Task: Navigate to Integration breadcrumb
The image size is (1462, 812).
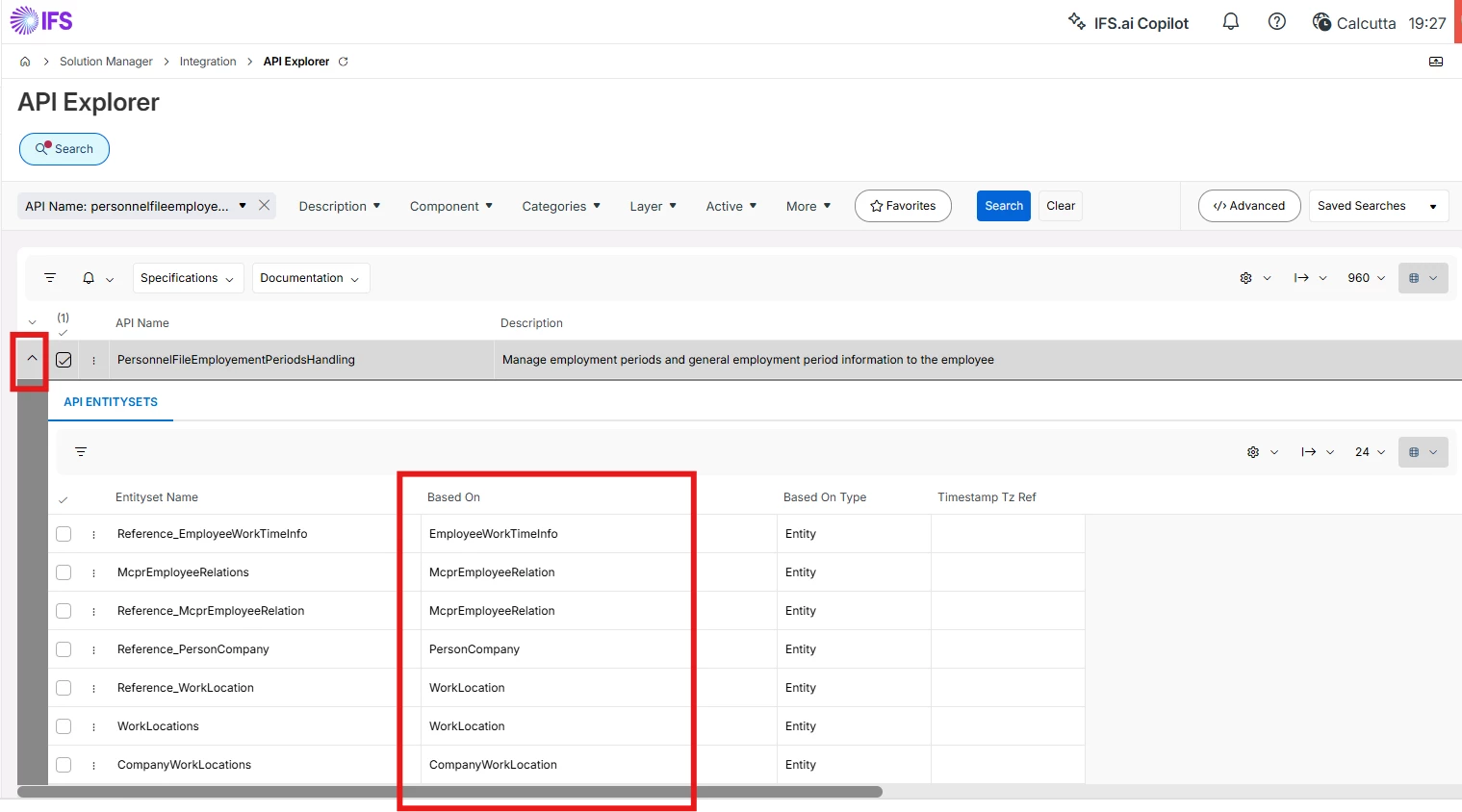Action: click(208, 62)
